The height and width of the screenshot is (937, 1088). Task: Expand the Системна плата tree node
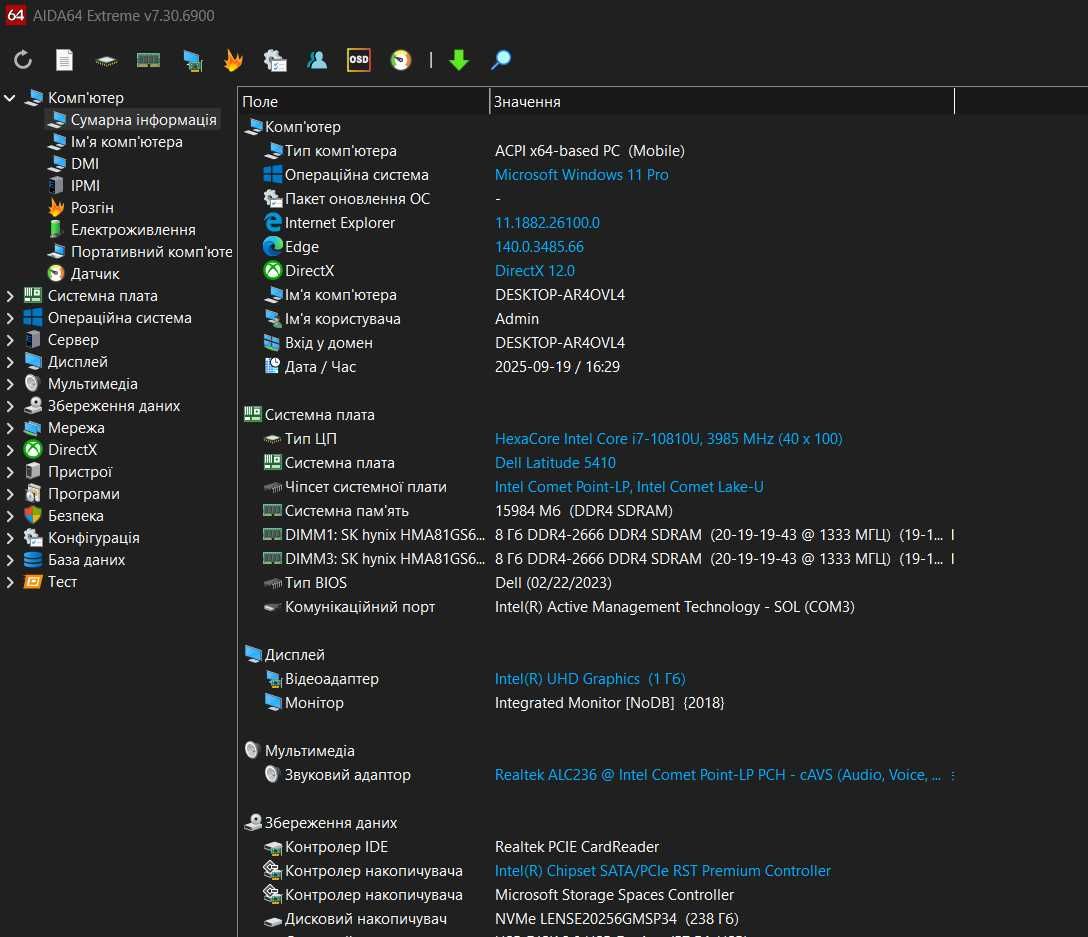click(x=10, y=296)
